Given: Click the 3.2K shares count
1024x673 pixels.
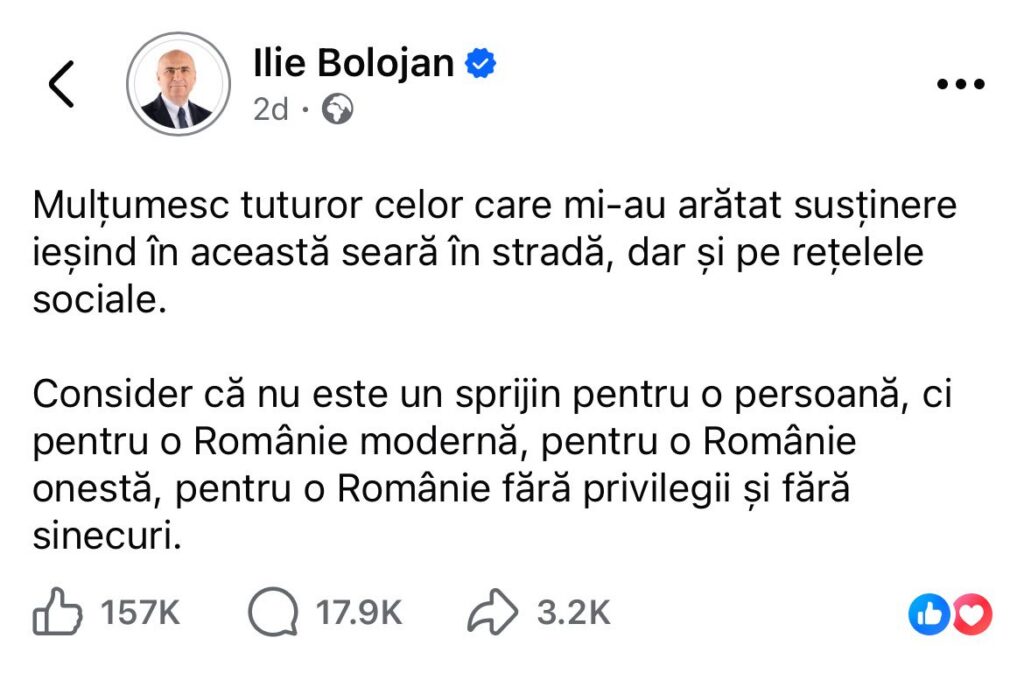Looking at the screenshot, I should click(574, 613).
